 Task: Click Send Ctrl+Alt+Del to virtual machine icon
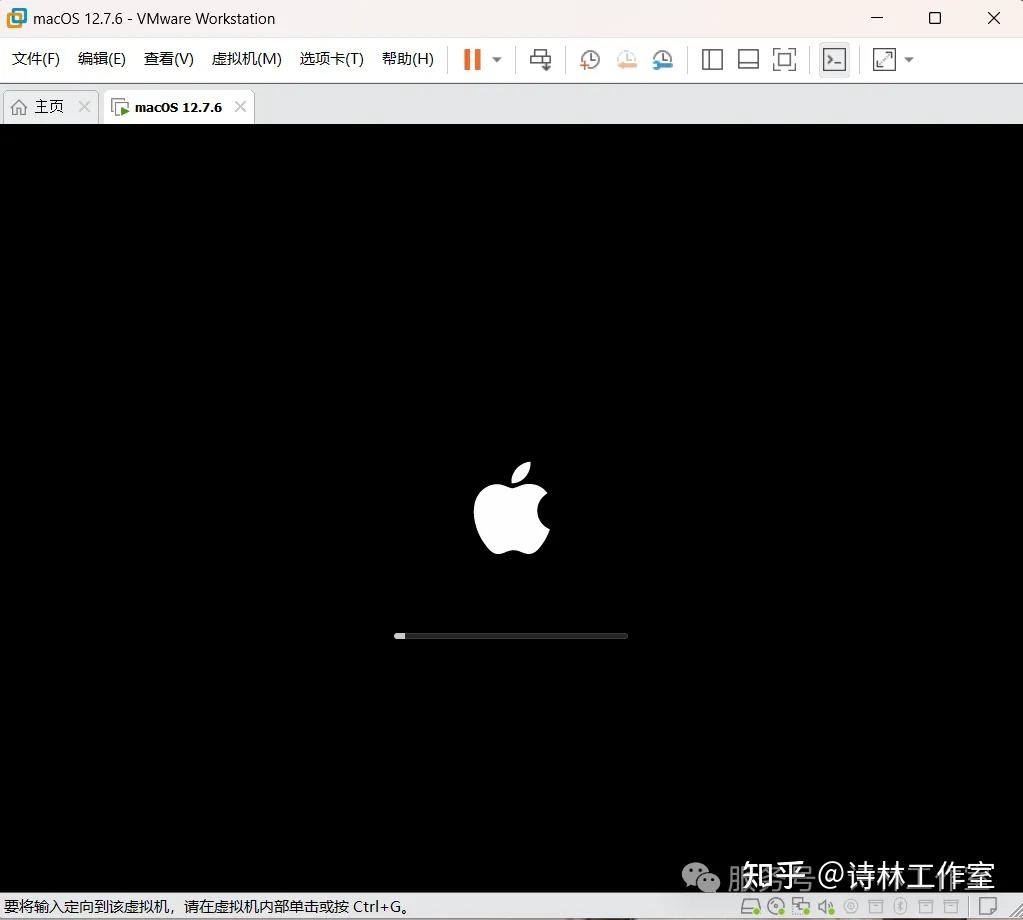coord(540,59)
